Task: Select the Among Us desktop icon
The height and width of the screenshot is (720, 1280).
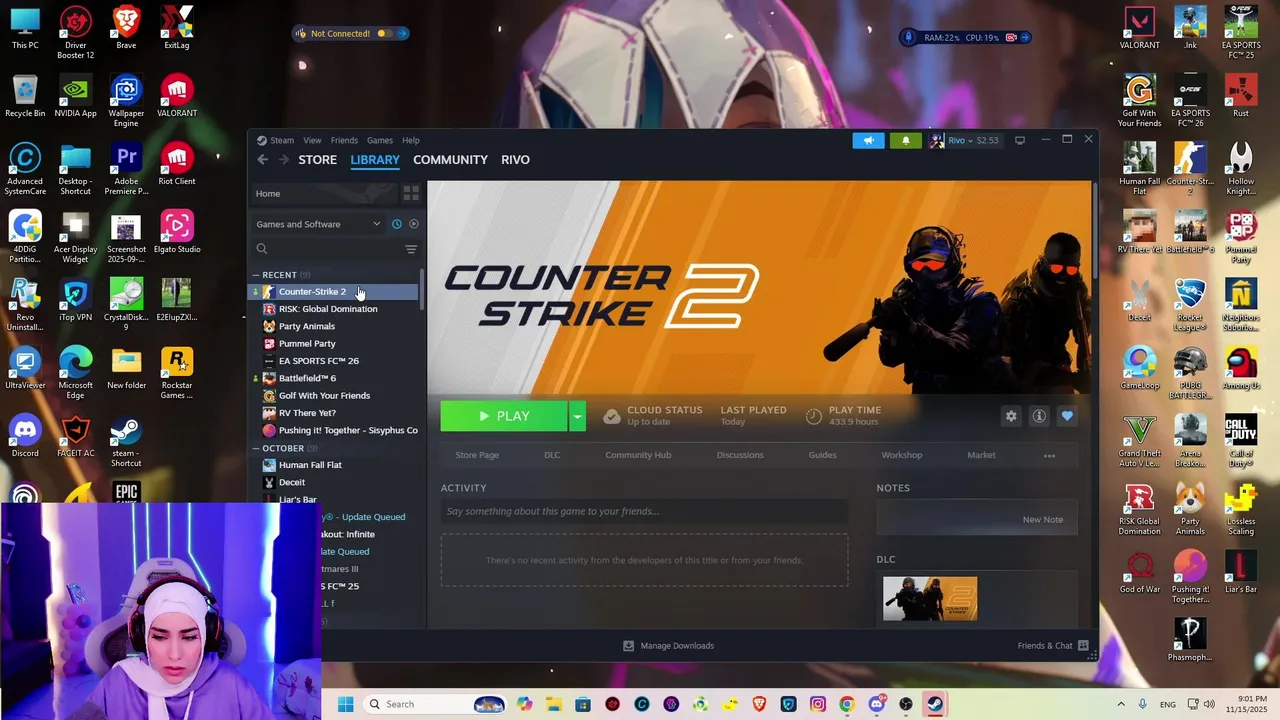Action: point(1241,370)
